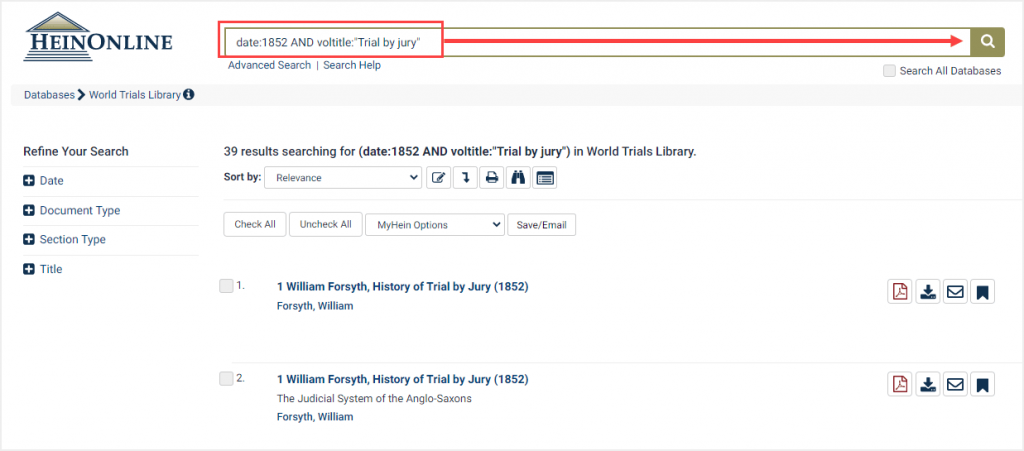Click the binoculars search-within icon
Viewport: 1024px width, 451px height.
(x=519, y=178)
